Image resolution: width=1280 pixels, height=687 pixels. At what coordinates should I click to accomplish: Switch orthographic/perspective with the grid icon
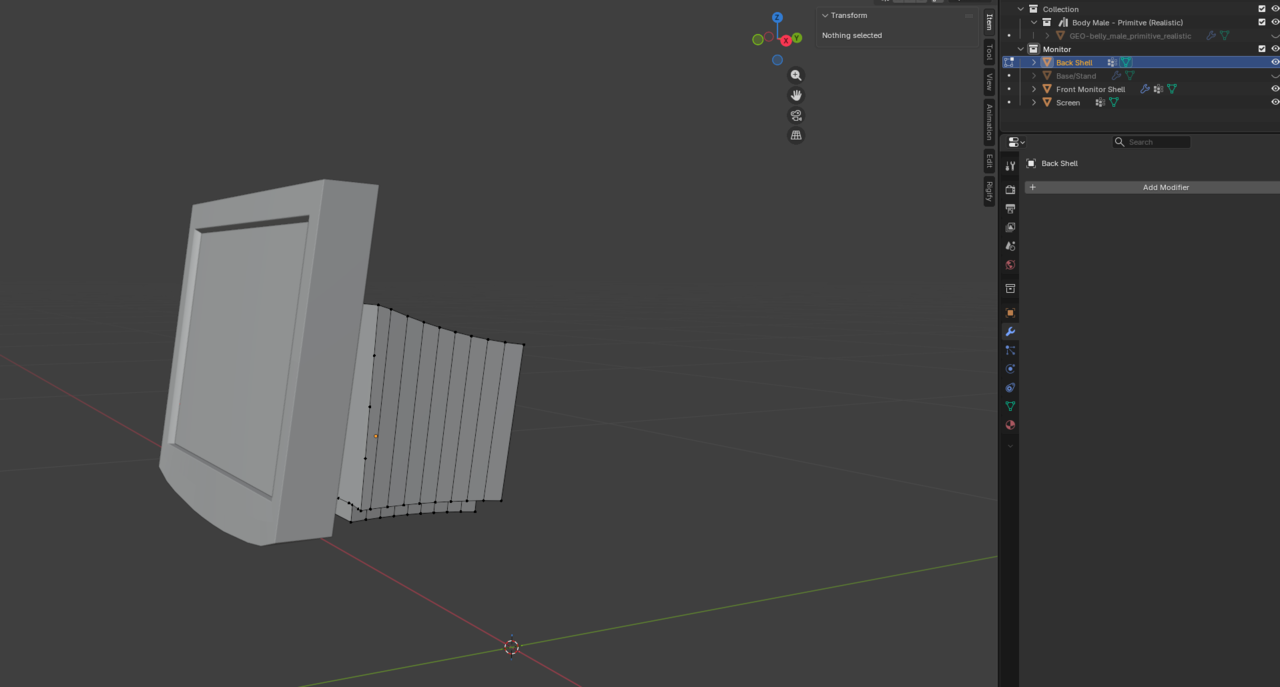796,135
